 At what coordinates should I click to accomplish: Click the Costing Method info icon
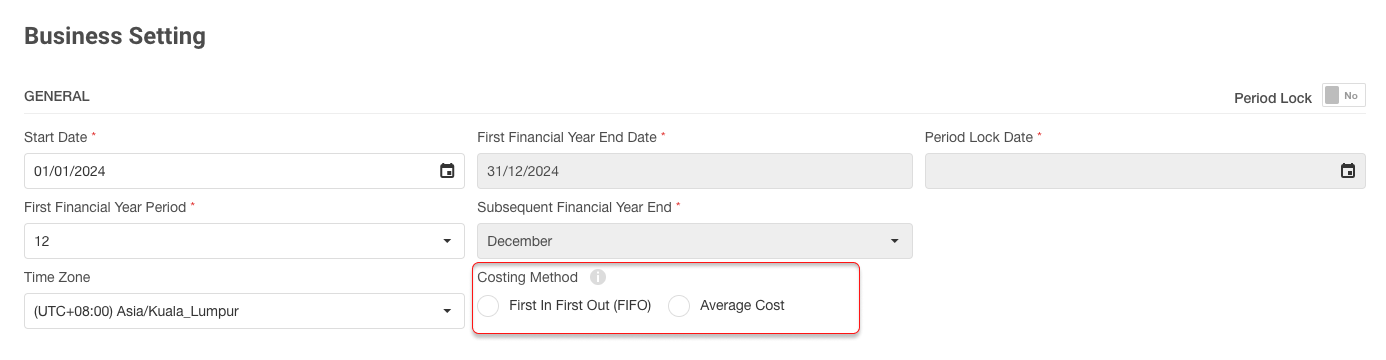click(x=598, y=277)
